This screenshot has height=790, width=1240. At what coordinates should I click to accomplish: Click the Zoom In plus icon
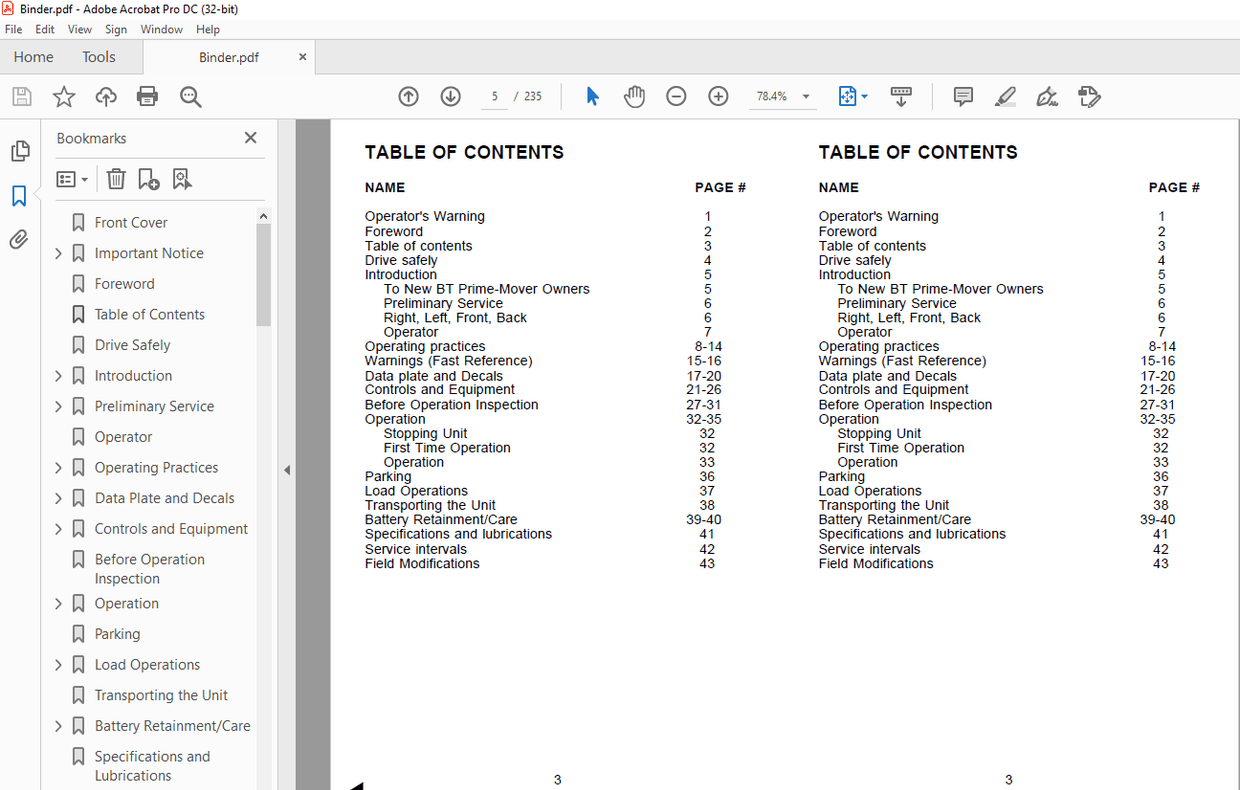(718, 97)
